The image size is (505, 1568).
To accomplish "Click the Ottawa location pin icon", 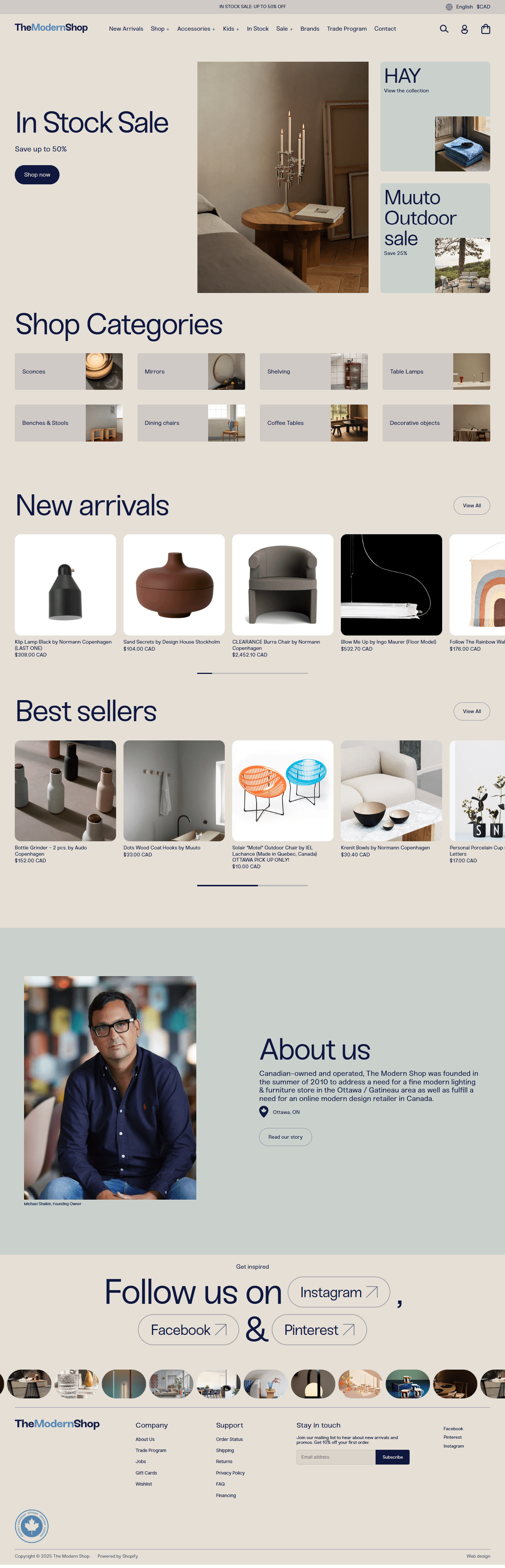I will (264, 1111).
